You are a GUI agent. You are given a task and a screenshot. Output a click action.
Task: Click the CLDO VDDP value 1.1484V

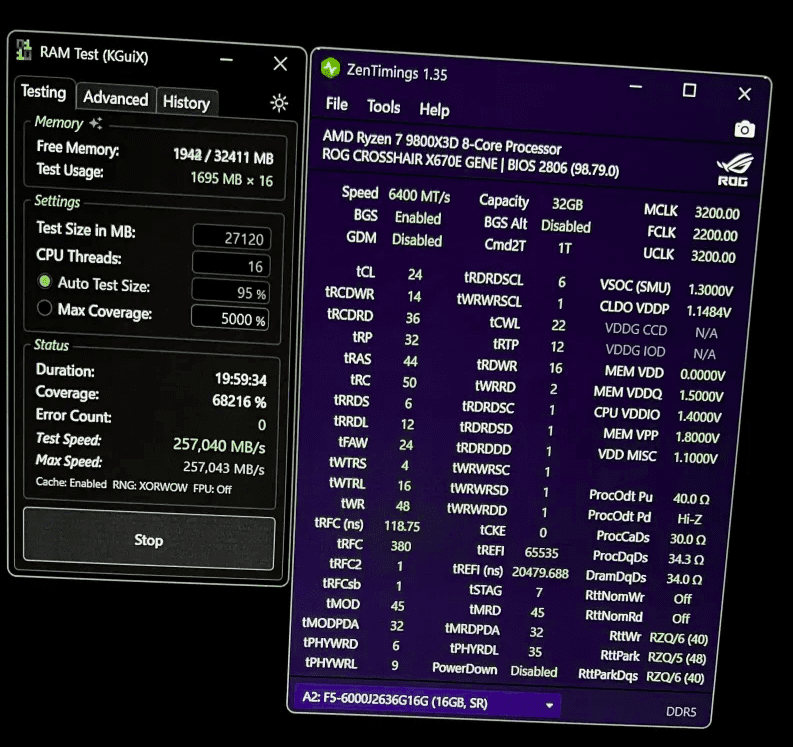pyautogui.click(x=709, y=312)
